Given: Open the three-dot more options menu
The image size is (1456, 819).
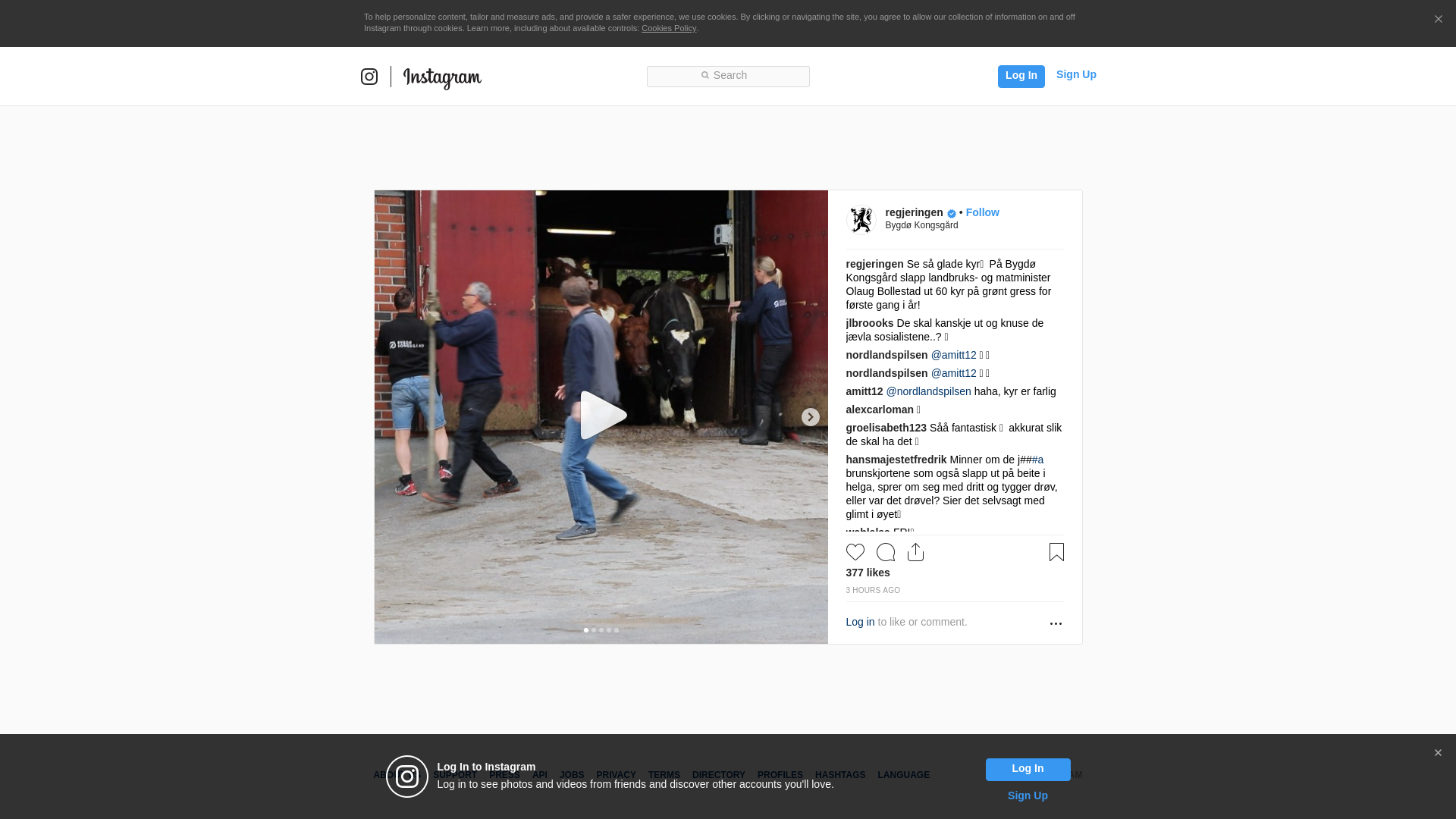Looking at the screenshot, I should 1056,623.
